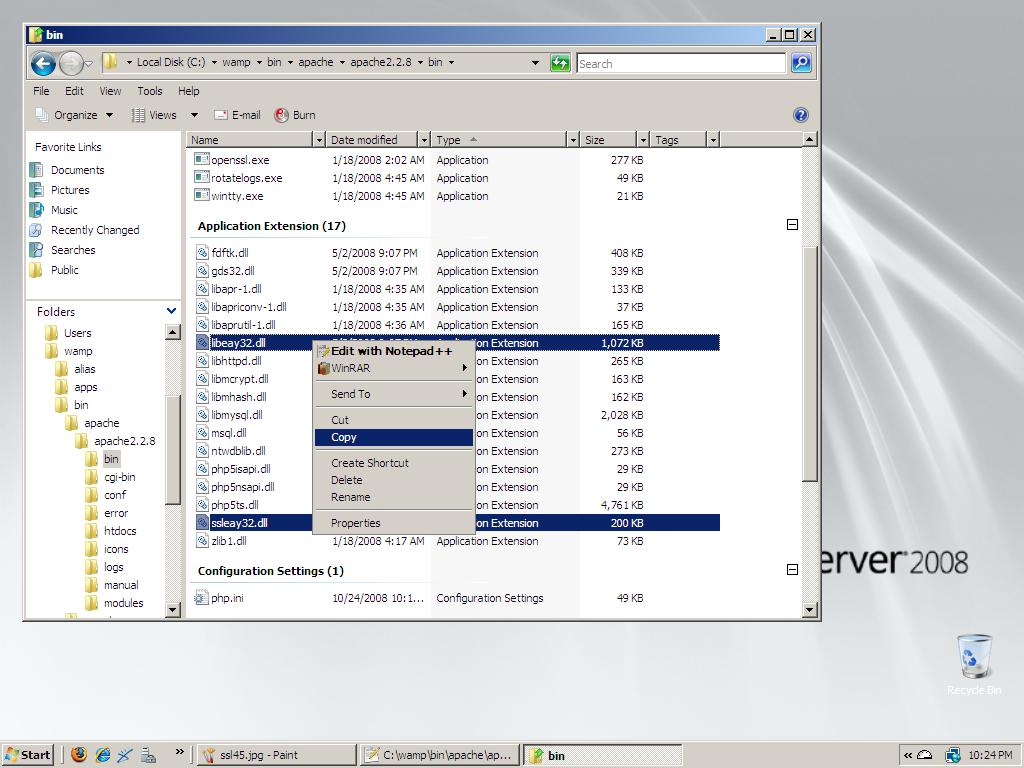
Task: Open Recycle Bin on desktop
Action: click(x=973, y=657)
